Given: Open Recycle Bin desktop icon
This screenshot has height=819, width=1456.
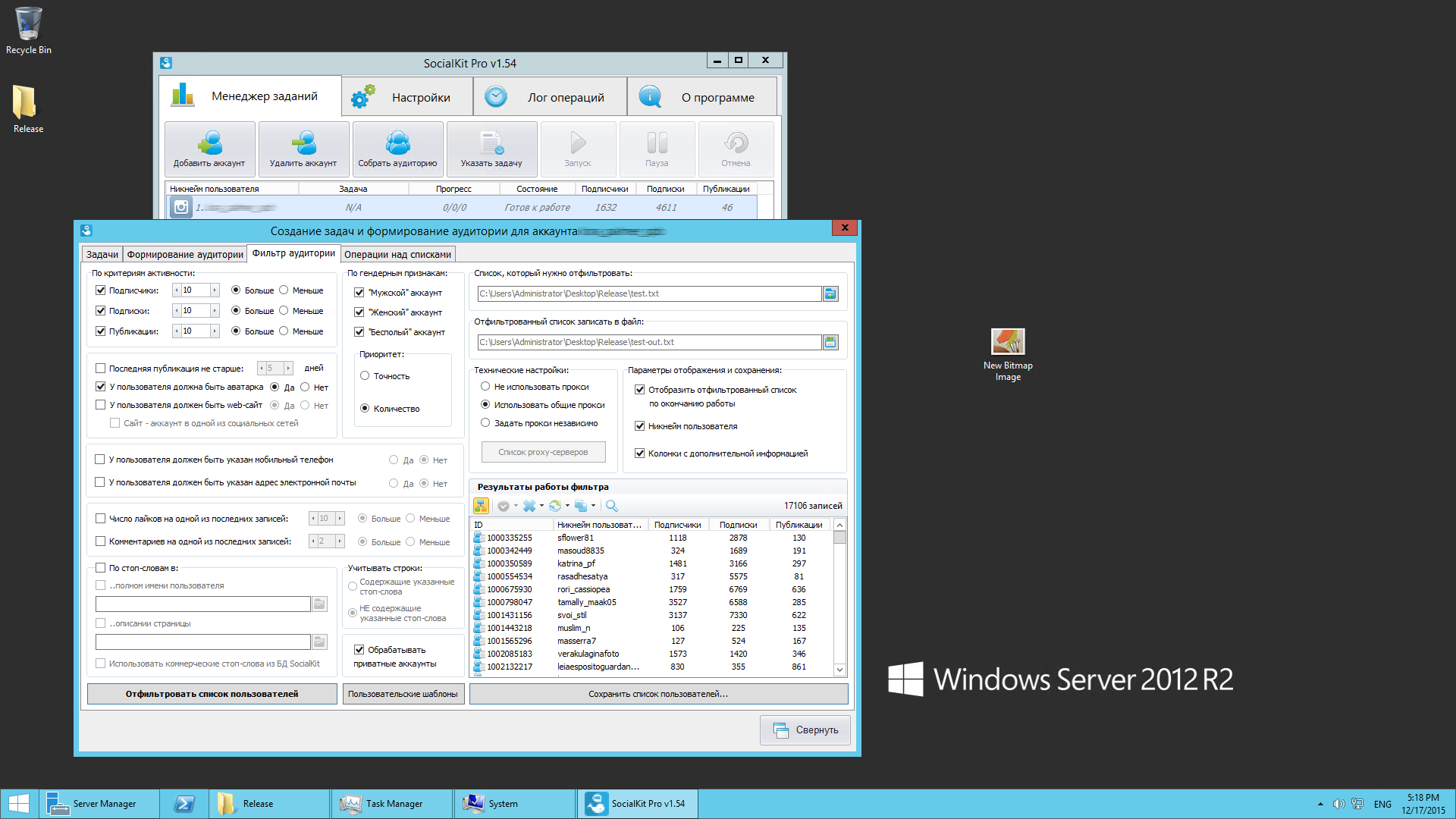Looking at the screenshot, I should click(x=29, y=30).
